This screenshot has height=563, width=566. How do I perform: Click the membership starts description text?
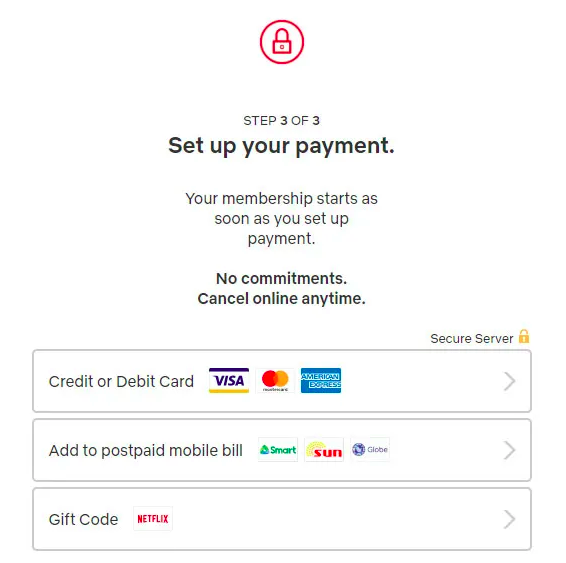click(282, 218)
